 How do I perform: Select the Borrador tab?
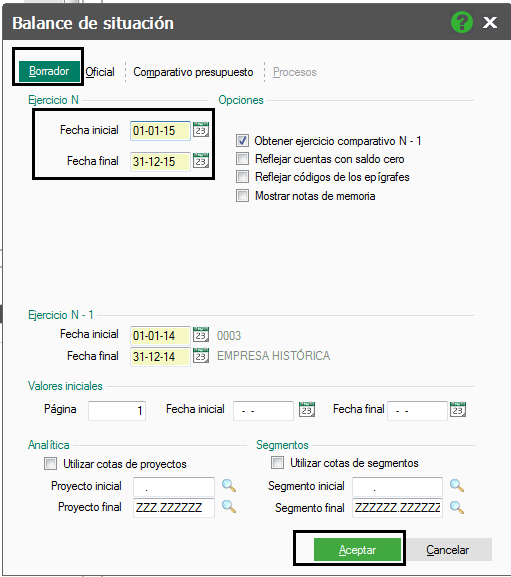(49, 71)
